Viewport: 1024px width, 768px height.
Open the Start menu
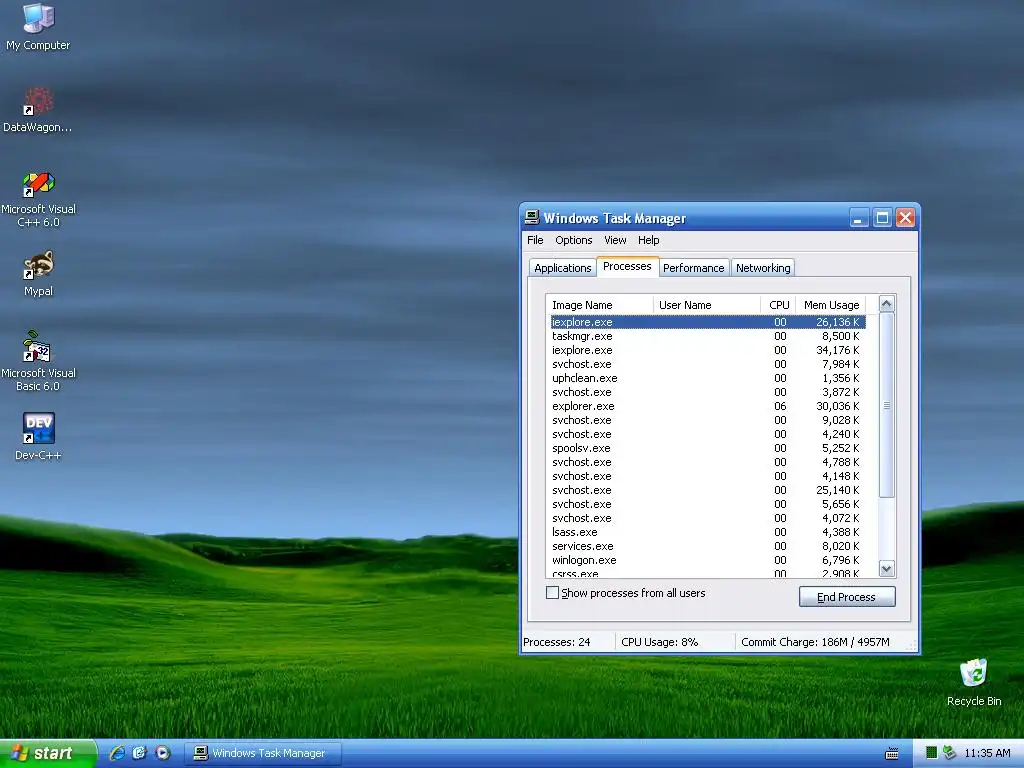(48, 753)
